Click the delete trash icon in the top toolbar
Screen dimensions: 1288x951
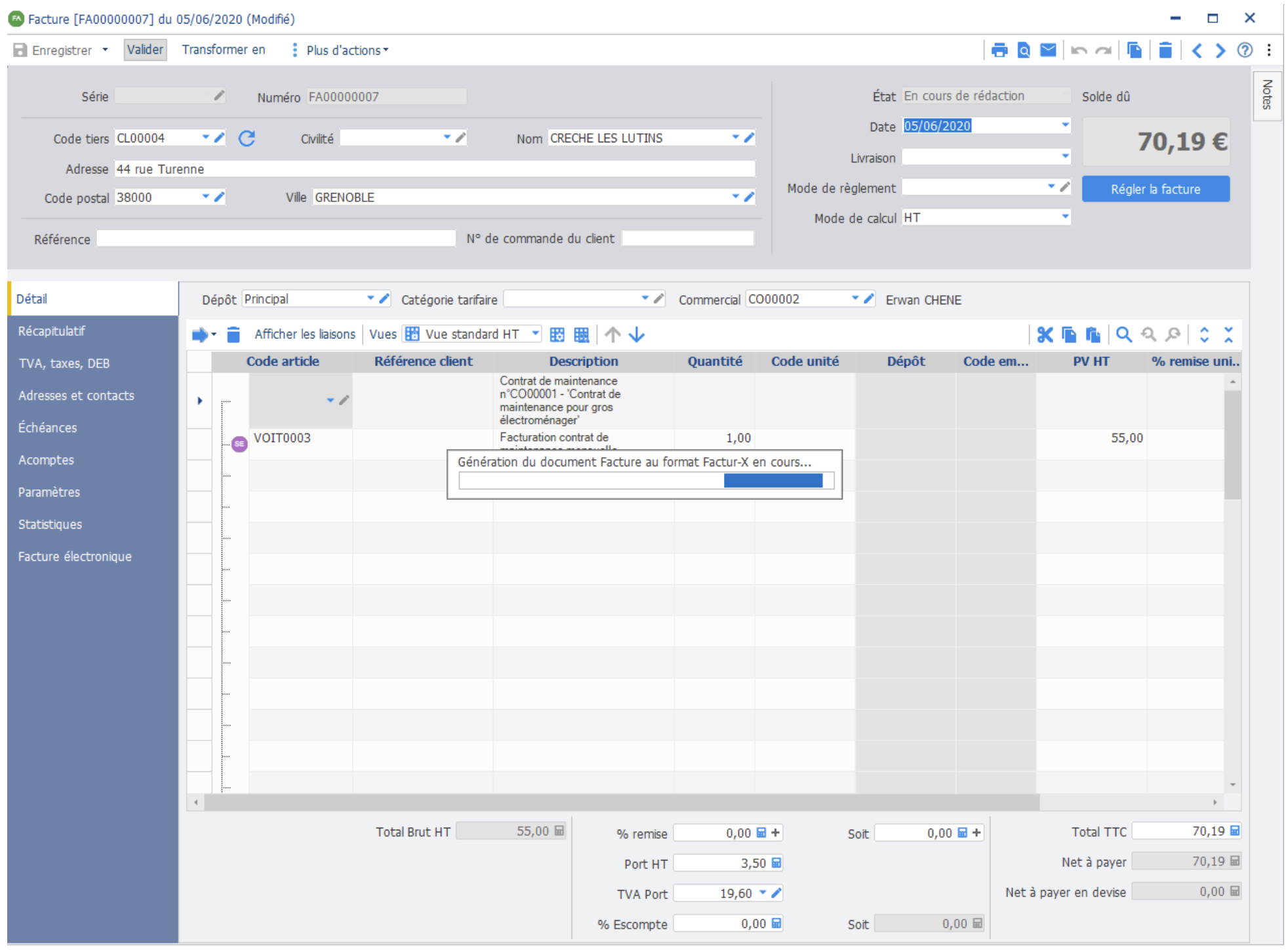click(x=1165, y=51)
